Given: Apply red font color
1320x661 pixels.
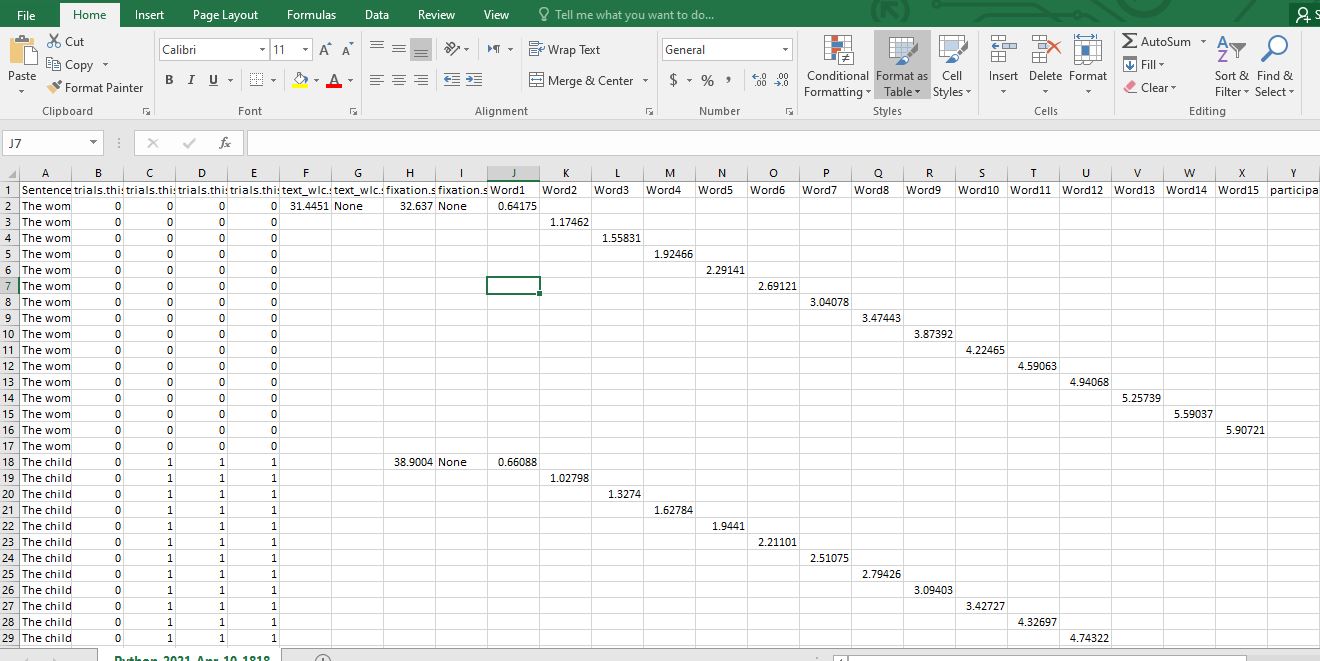Looking at the screenshot, I should click(x=334, y=80).
